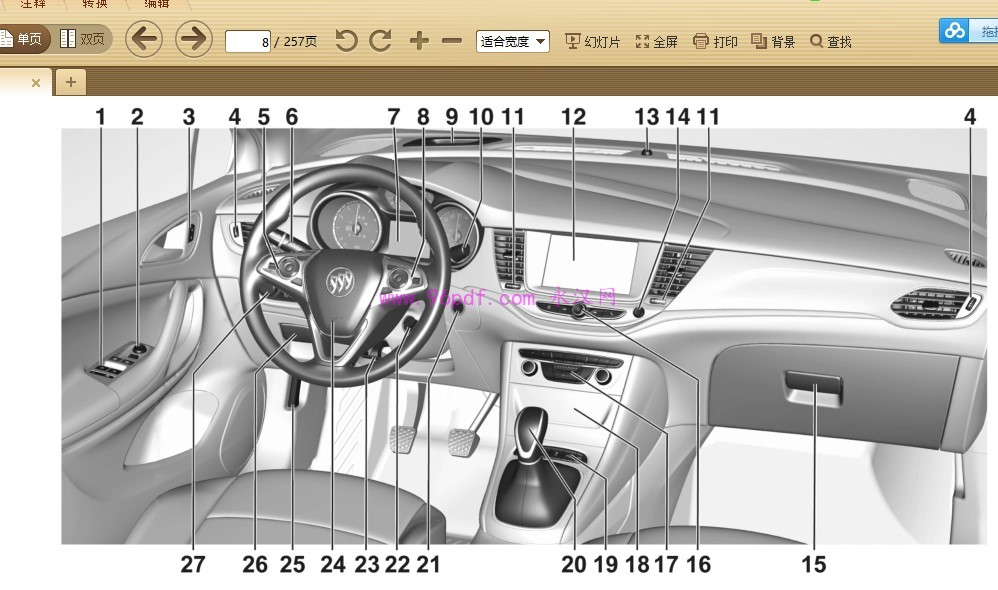This screenshot has height=590, width=998.
Task: Open the print (打印) dialog
Action: coord(715,41)
